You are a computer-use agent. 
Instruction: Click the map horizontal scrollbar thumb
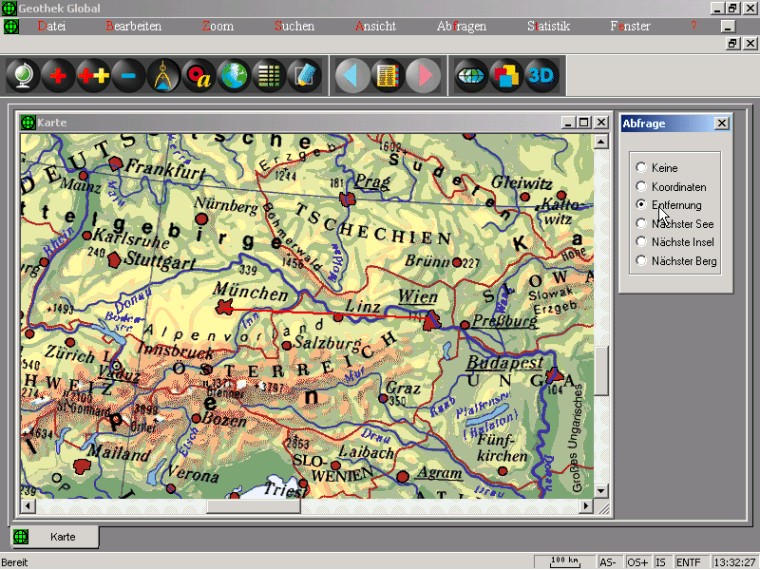[x=253, y=507]
